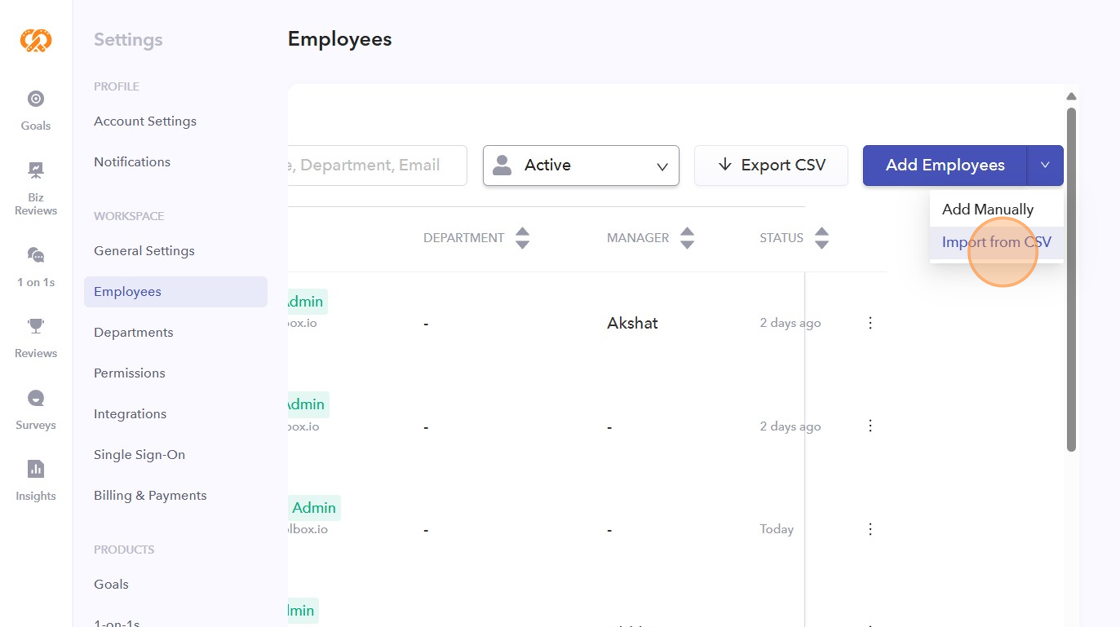
Task: Click the Export CSV button
Action: [771, 166]
